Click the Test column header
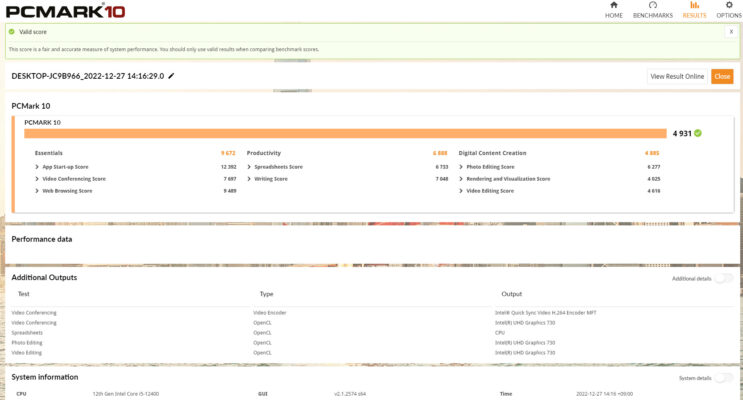This screenshot has width=743, height=400. click(24, 294)
